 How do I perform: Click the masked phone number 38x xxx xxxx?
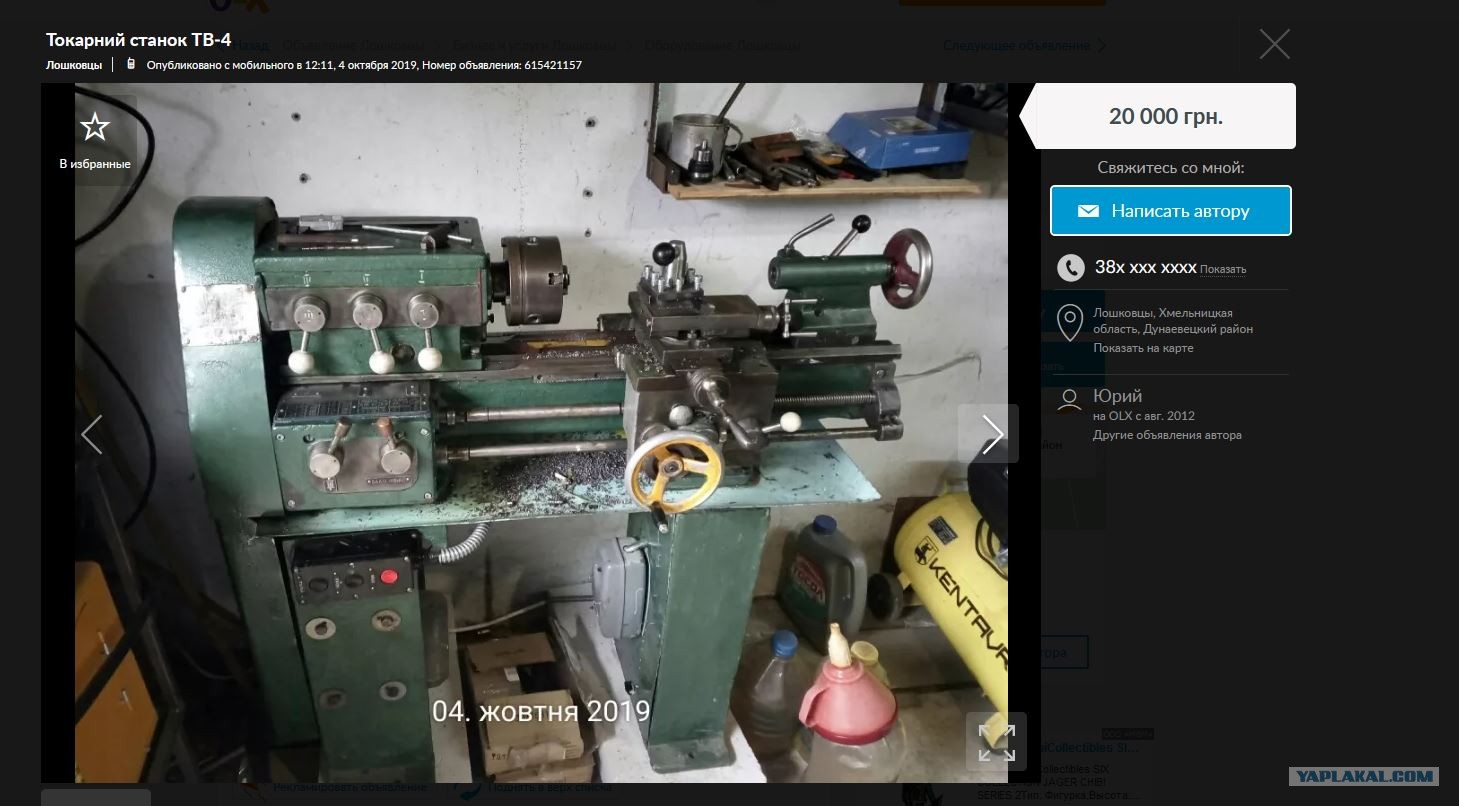tap(1145, 267)
